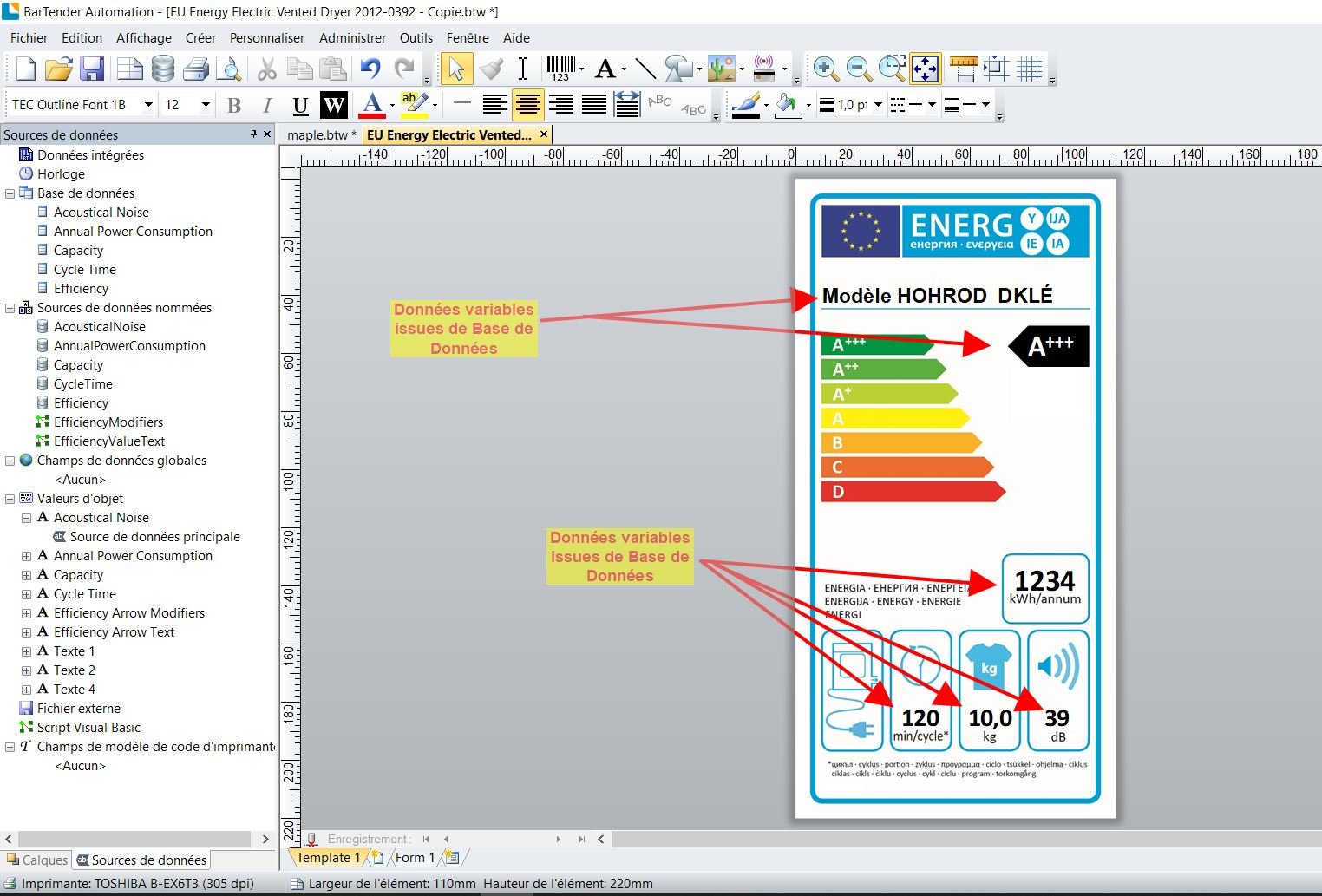1322x896 pixels.
Task: Select Script Visual Basic in the tree
Action: point(88,728)
